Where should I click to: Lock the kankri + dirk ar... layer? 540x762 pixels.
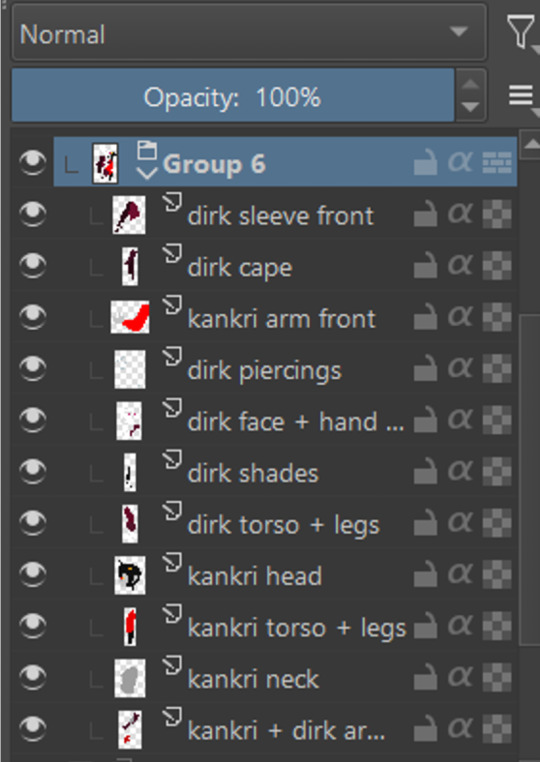tap(425, 729)
